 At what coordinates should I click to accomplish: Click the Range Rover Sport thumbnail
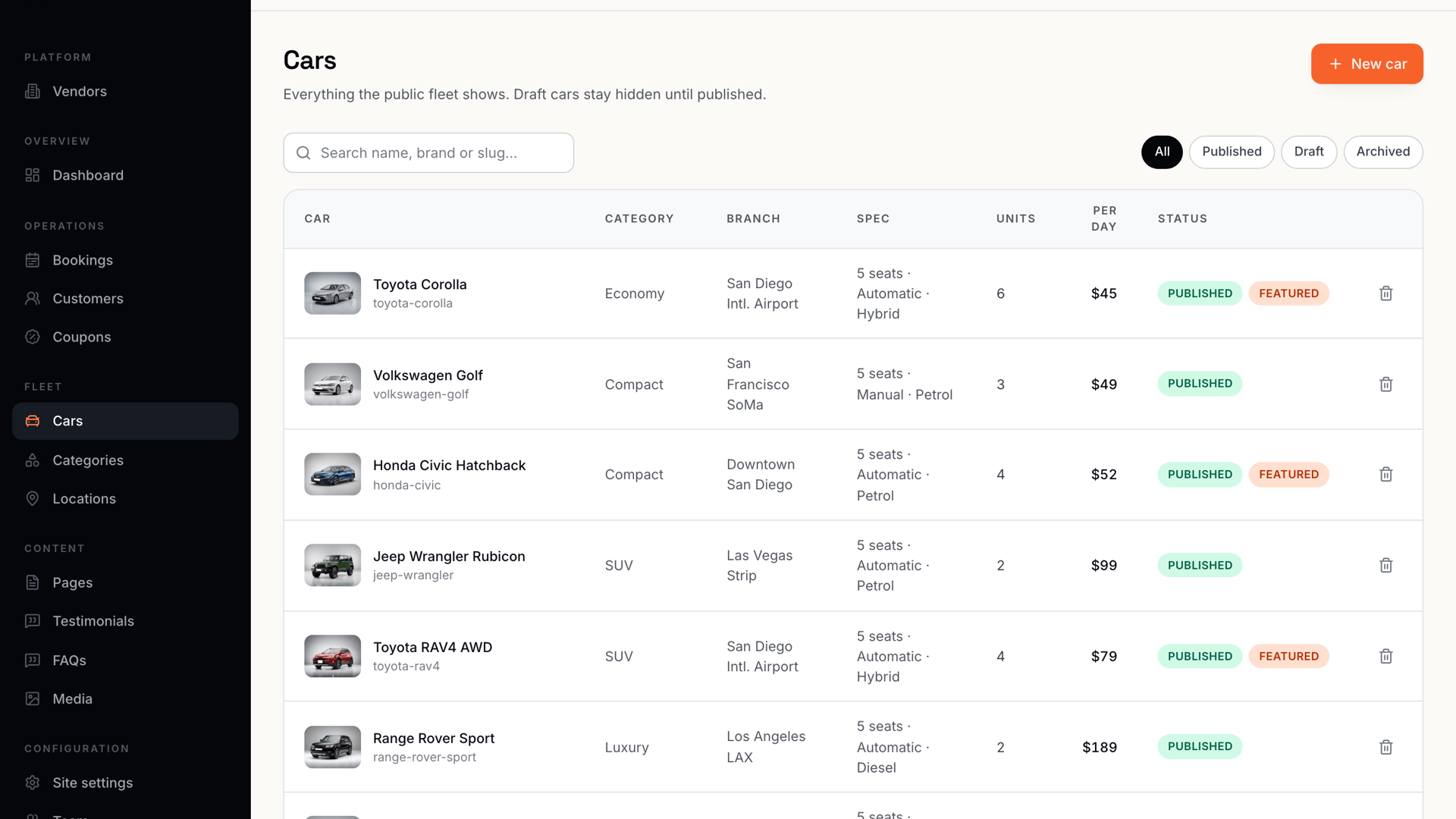332,748
